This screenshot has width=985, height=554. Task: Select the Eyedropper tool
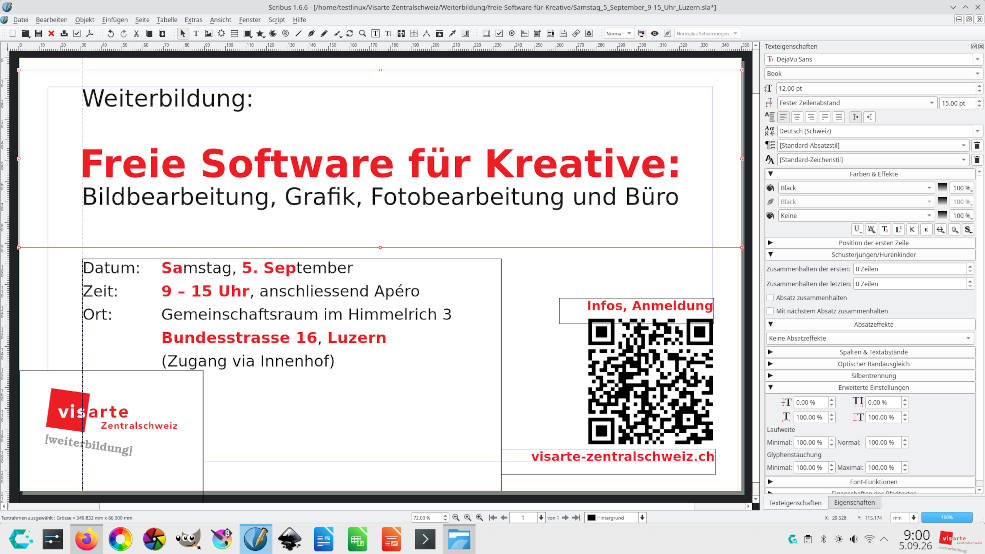(452, 33)
